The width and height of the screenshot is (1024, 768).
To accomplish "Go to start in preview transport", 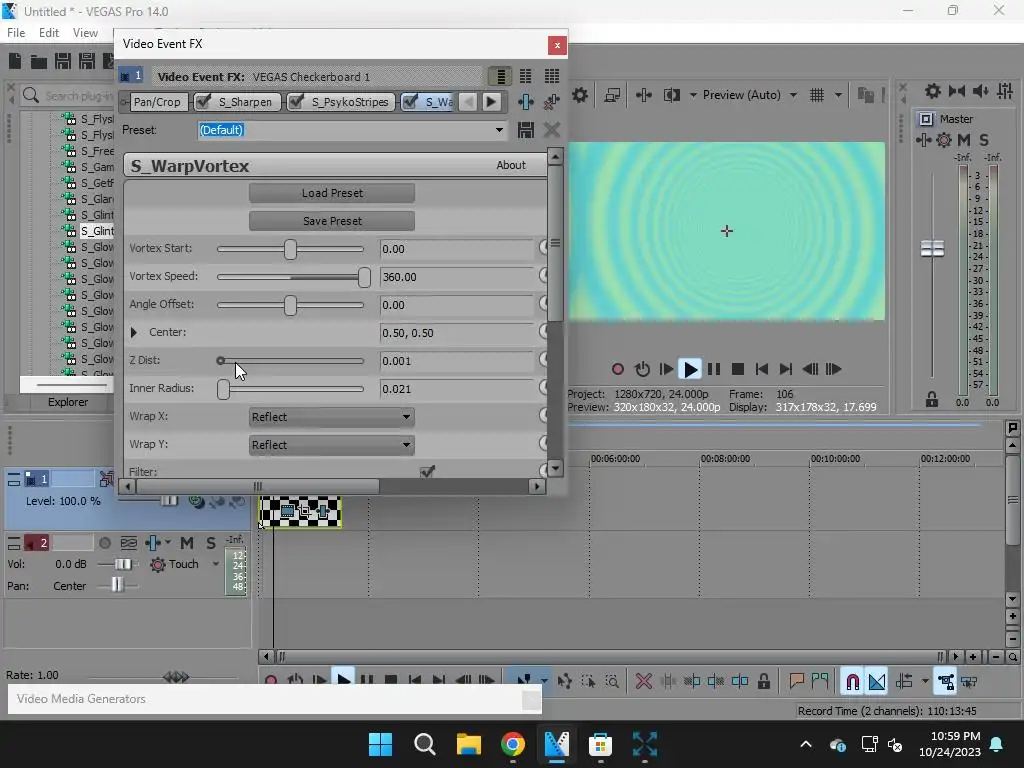I will pos(761,370).
